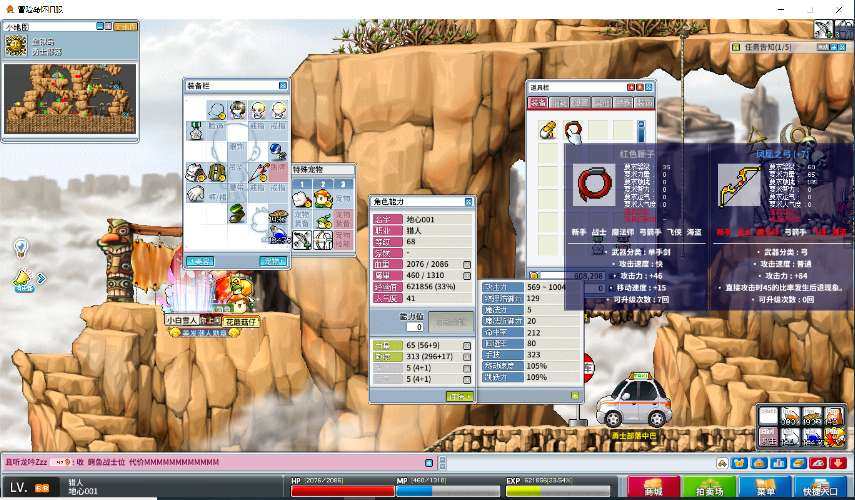
Task: Click the red HP bar
Action: click(342, 491)
